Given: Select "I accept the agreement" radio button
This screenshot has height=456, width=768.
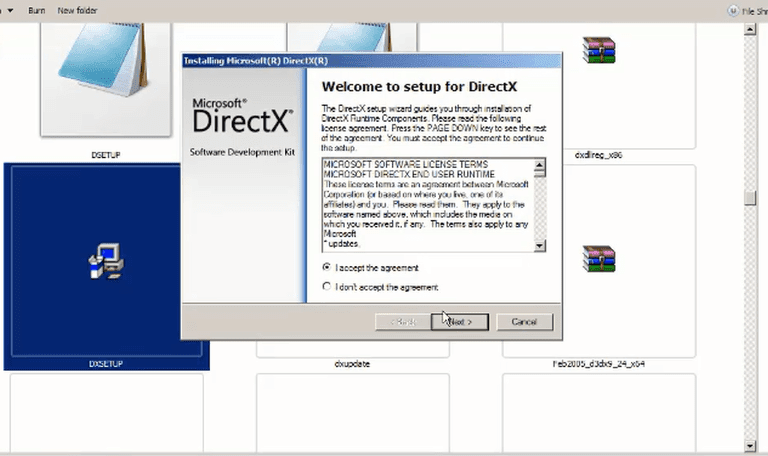Looking at the screenshot, I should coord(327,267).
